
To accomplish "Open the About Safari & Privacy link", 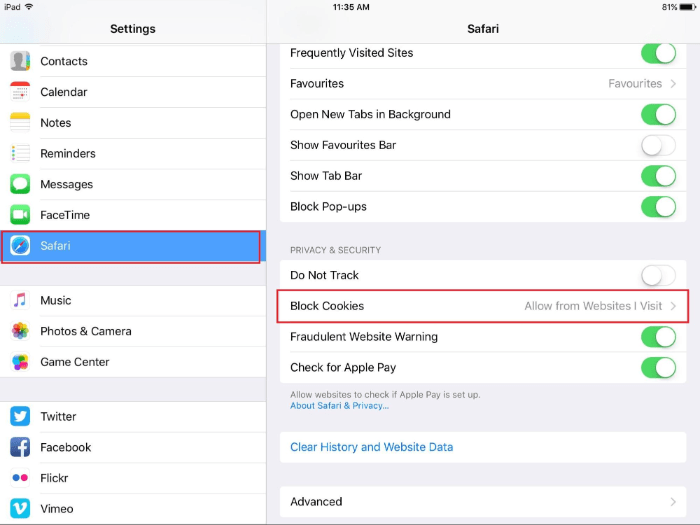I will click(x=339, y=405).
